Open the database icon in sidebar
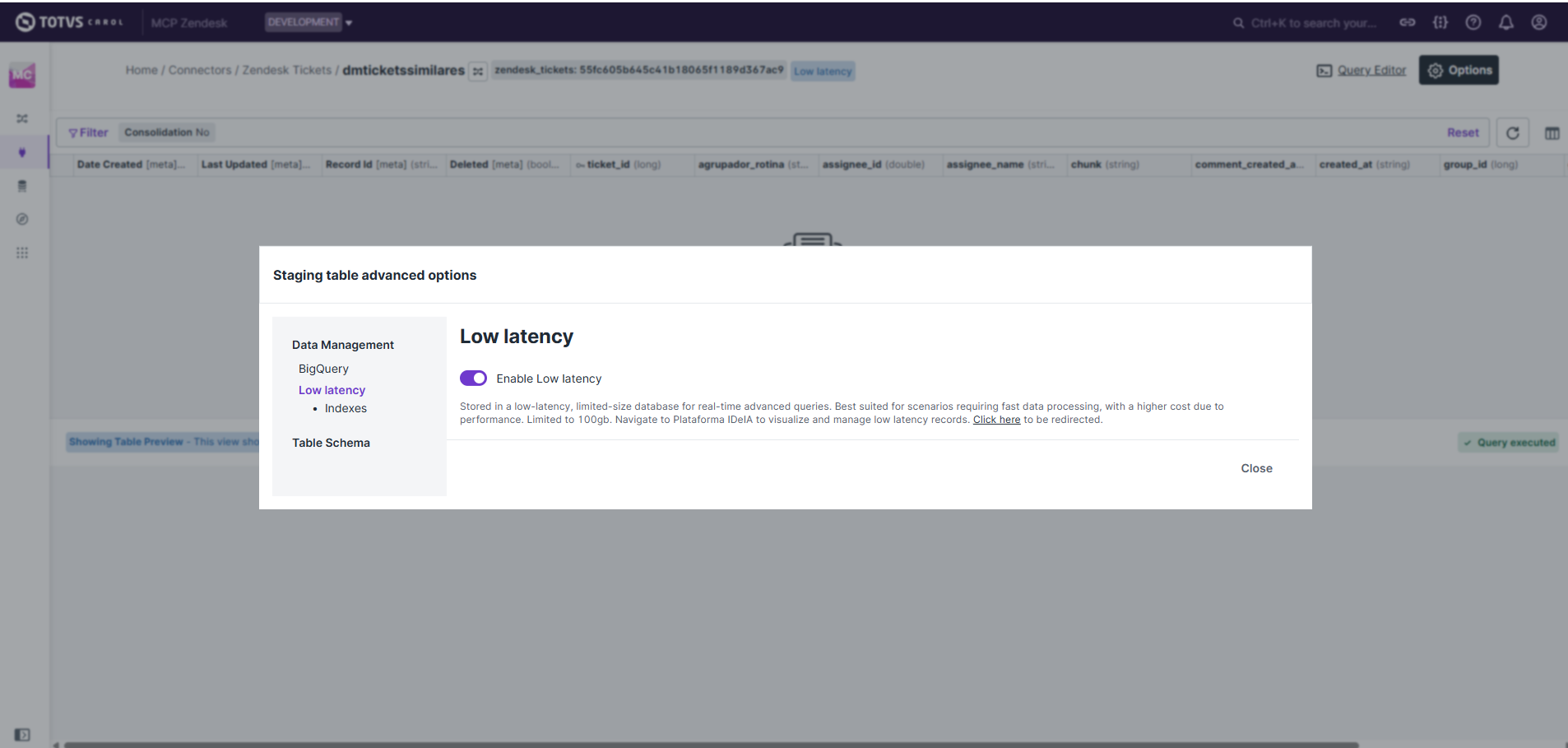The image size is (1568, 748). click(x=22, y=186)
